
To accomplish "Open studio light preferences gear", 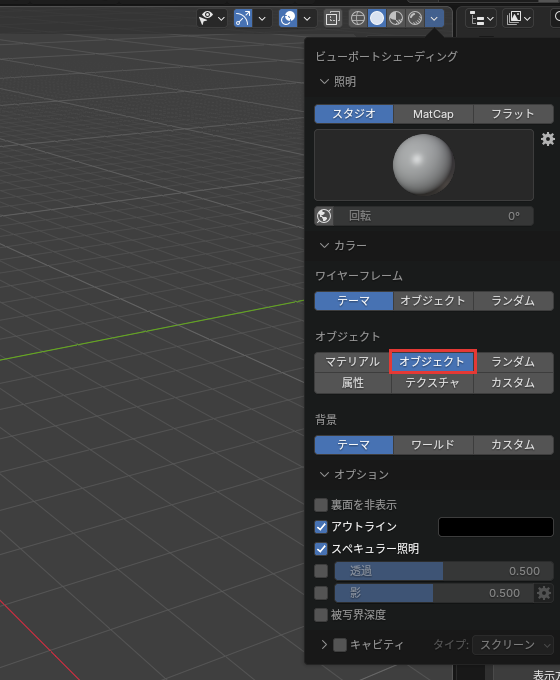I will coord(547,139).
